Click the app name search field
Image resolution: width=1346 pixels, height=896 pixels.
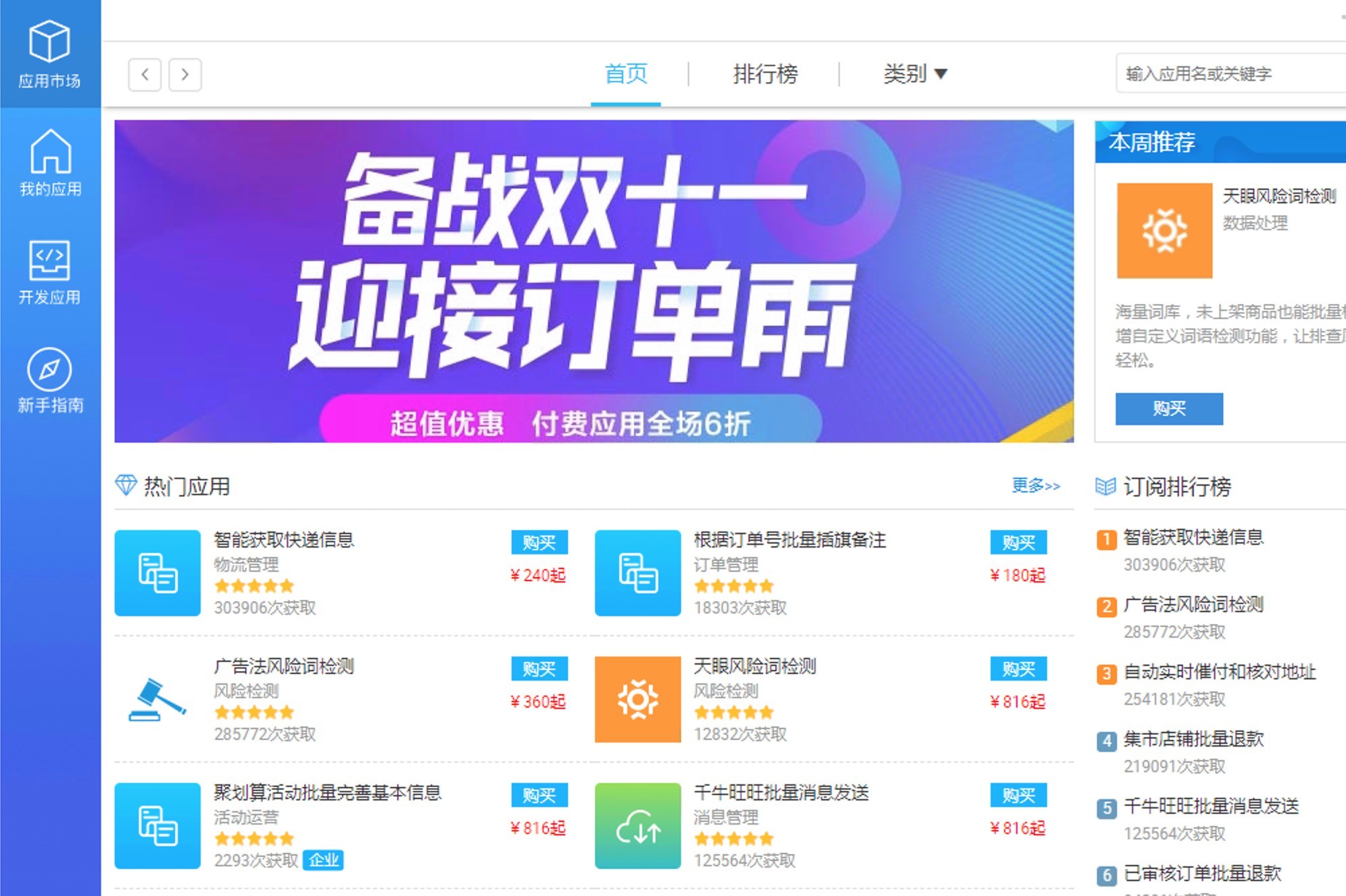[1232, 73]
